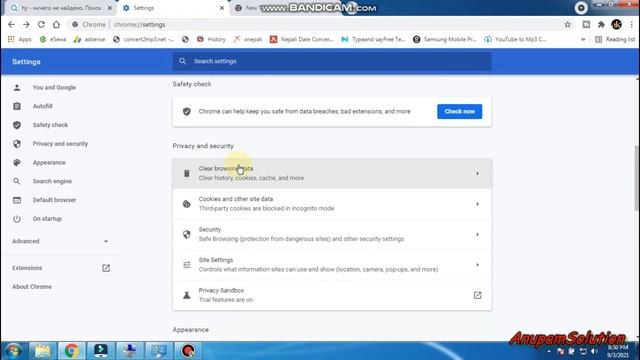Expand Clear browsing data arrow
640x360 pixels.
[x=477, y=173]
